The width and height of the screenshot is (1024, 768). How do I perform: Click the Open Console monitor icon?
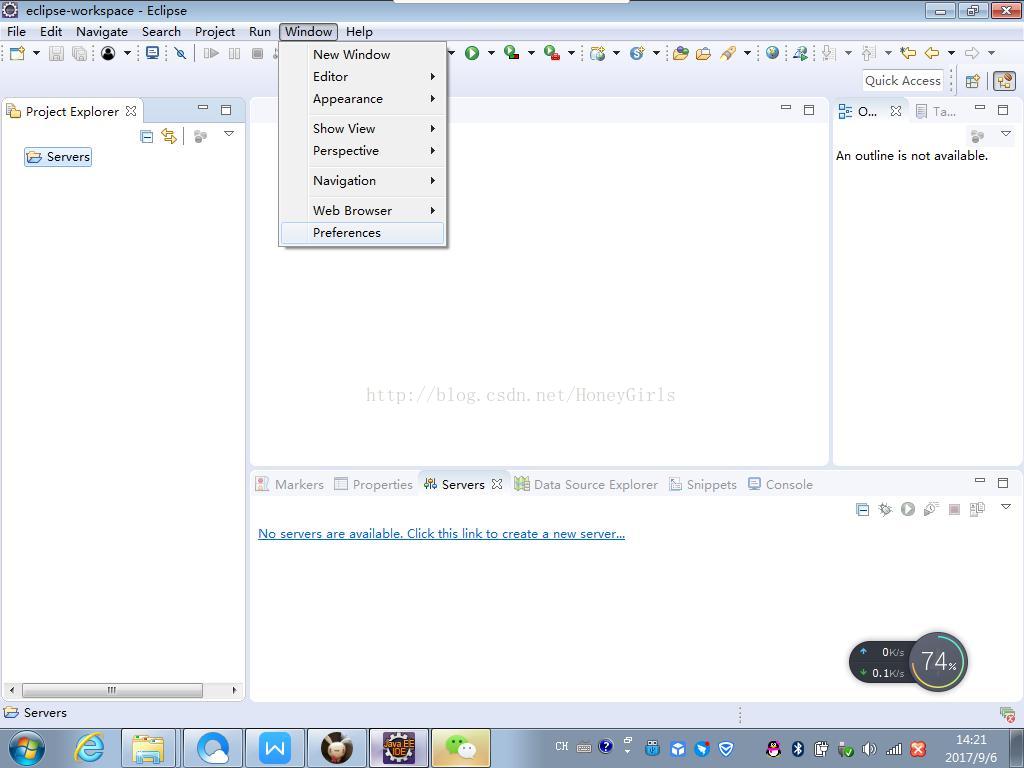pyautogui.click(x=152, y=54)
